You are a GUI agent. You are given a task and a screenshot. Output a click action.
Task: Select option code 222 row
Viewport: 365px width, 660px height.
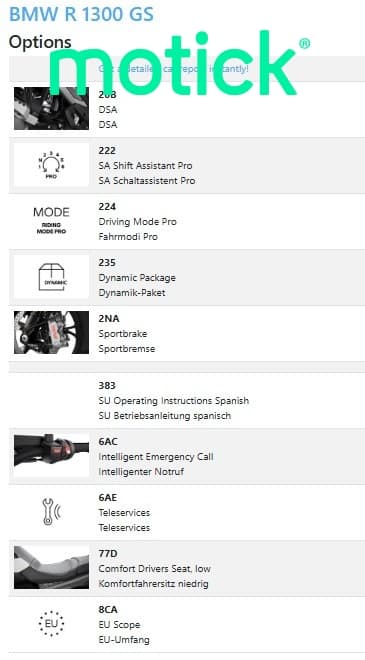point(187,165)
